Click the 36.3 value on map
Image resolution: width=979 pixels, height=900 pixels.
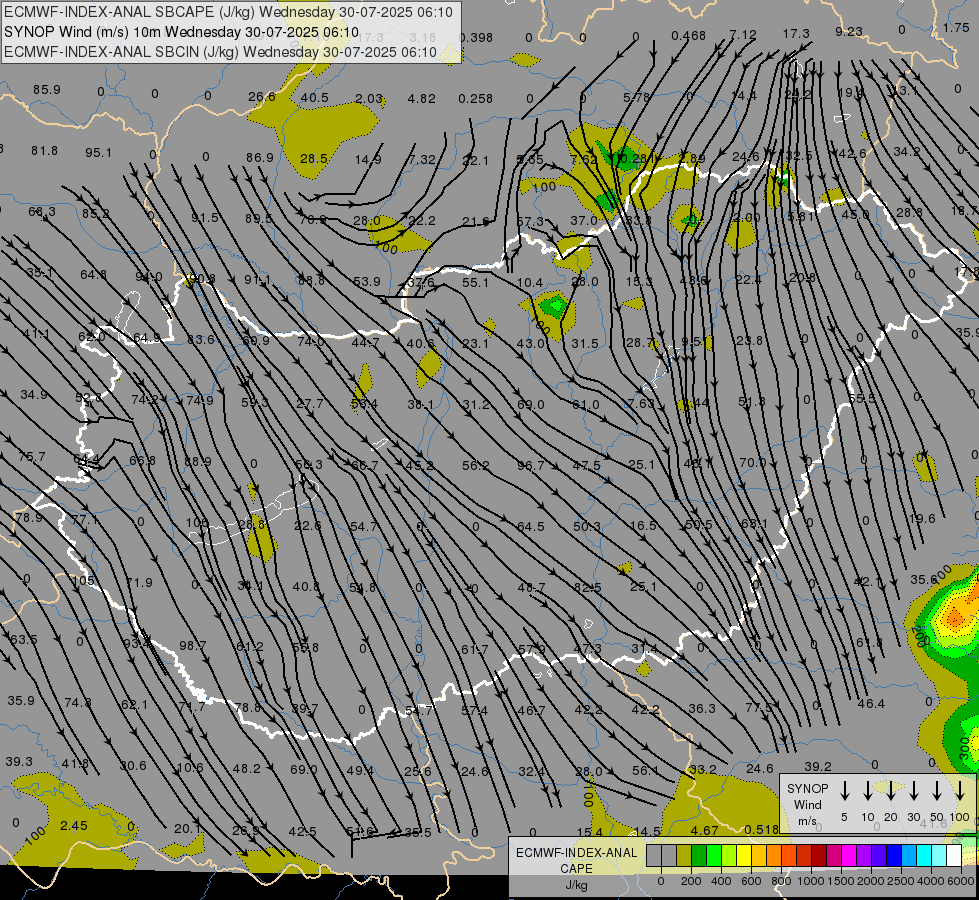click(702, 708)
